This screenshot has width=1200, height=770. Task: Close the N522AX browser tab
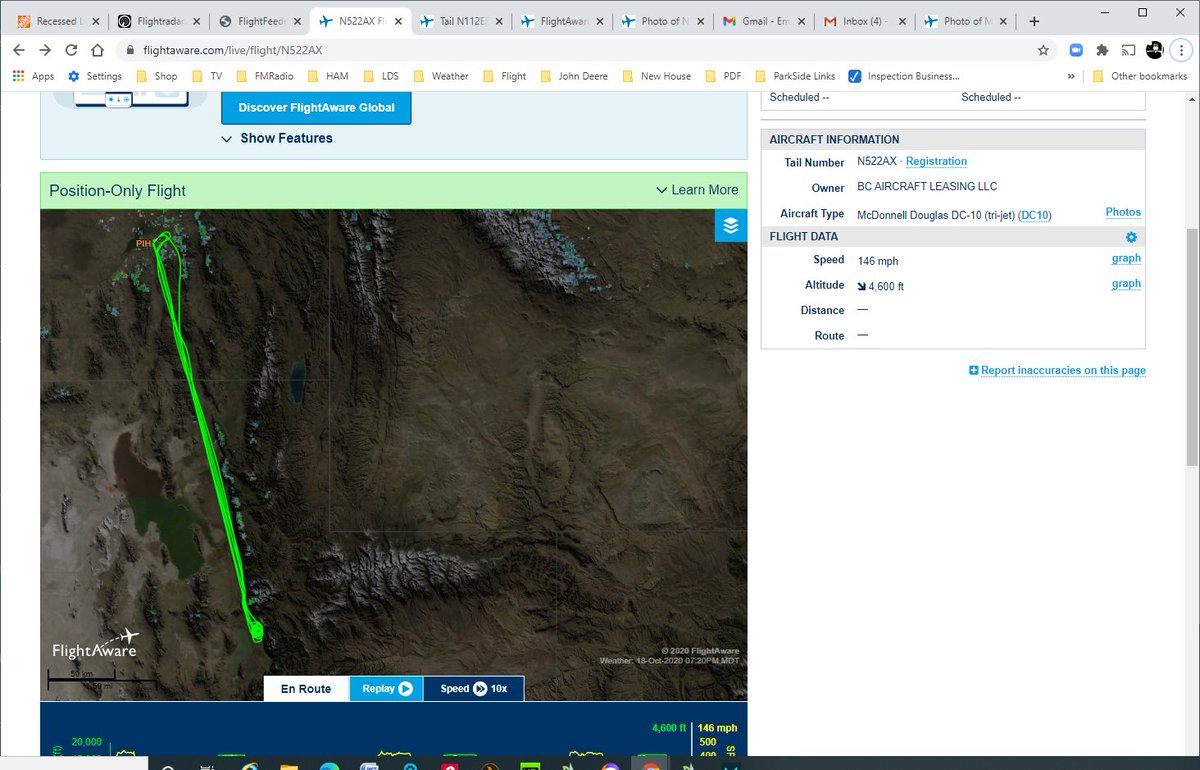398,21
